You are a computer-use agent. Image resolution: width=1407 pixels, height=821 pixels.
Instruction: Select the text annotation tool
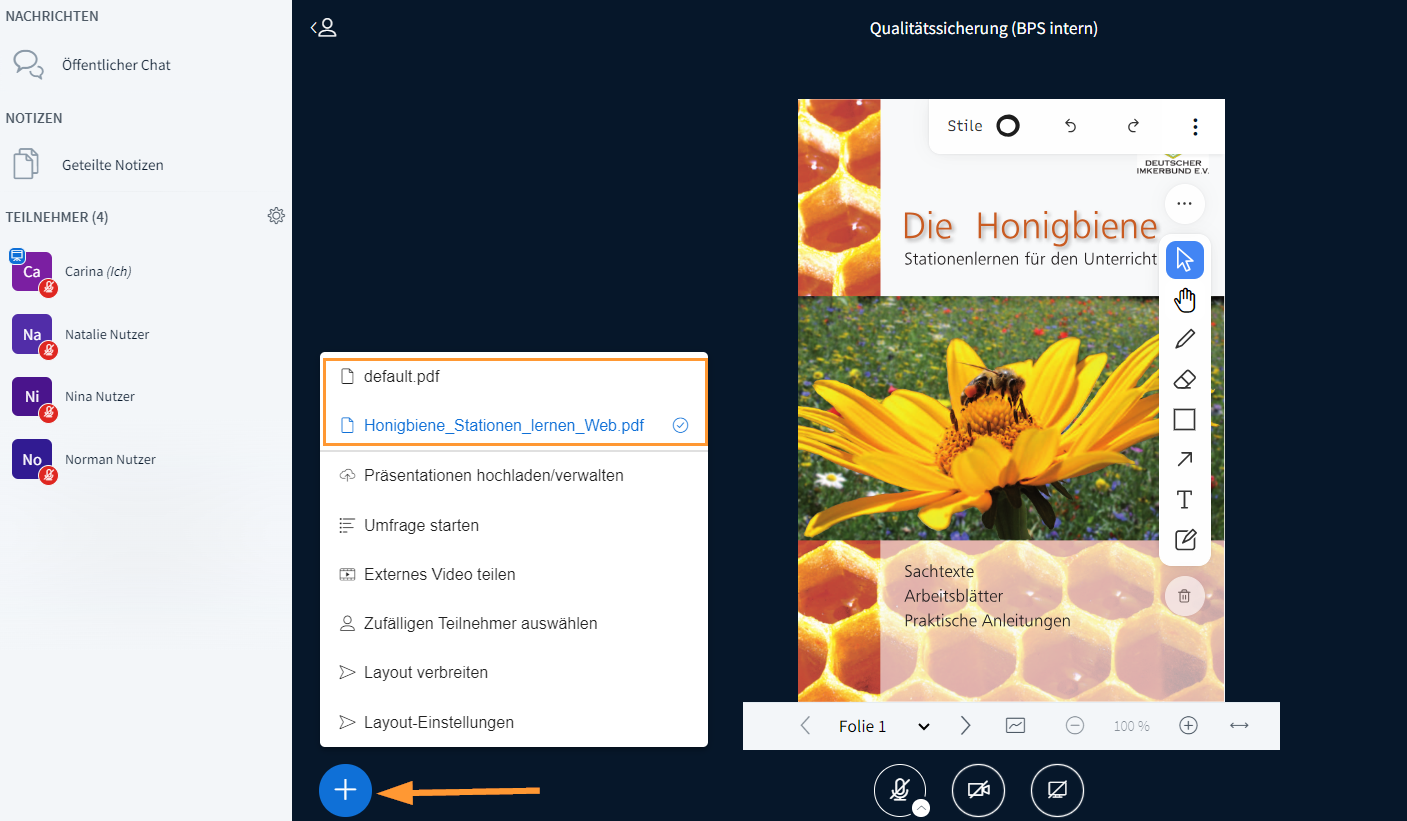1184,499
